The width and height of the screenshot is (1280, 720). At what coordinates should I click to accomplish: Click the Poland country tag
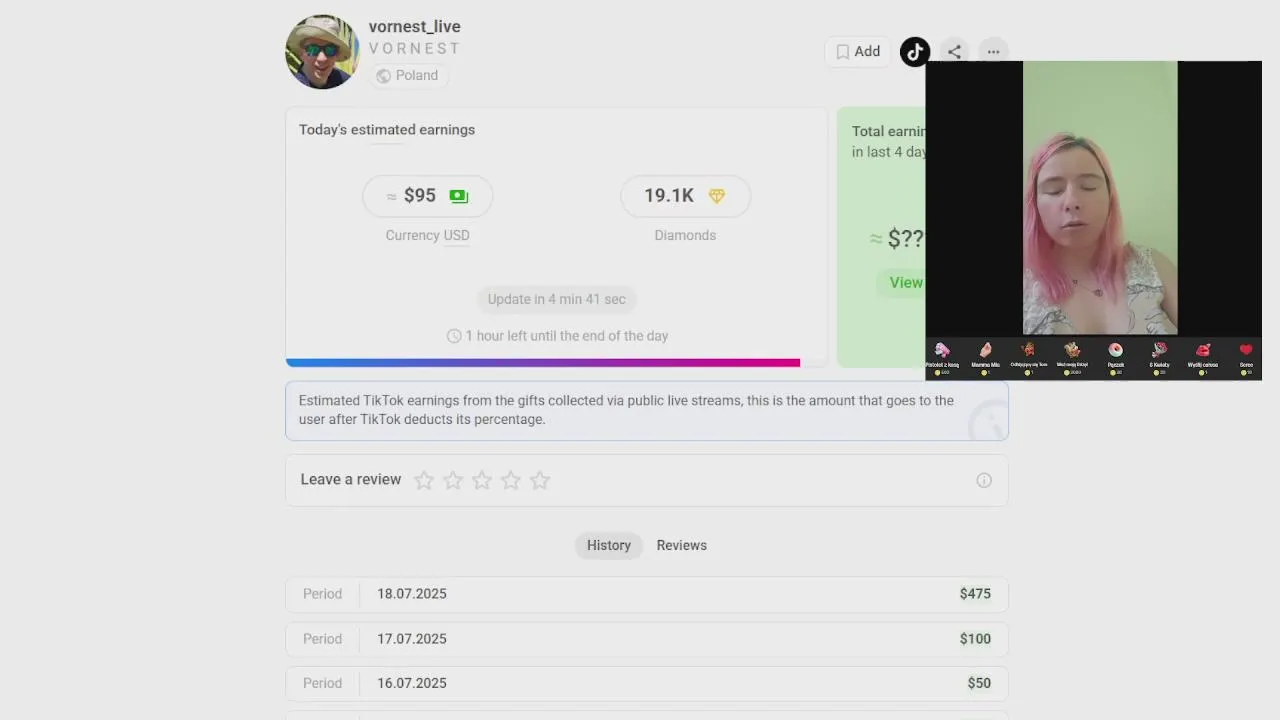click(408, 76)
